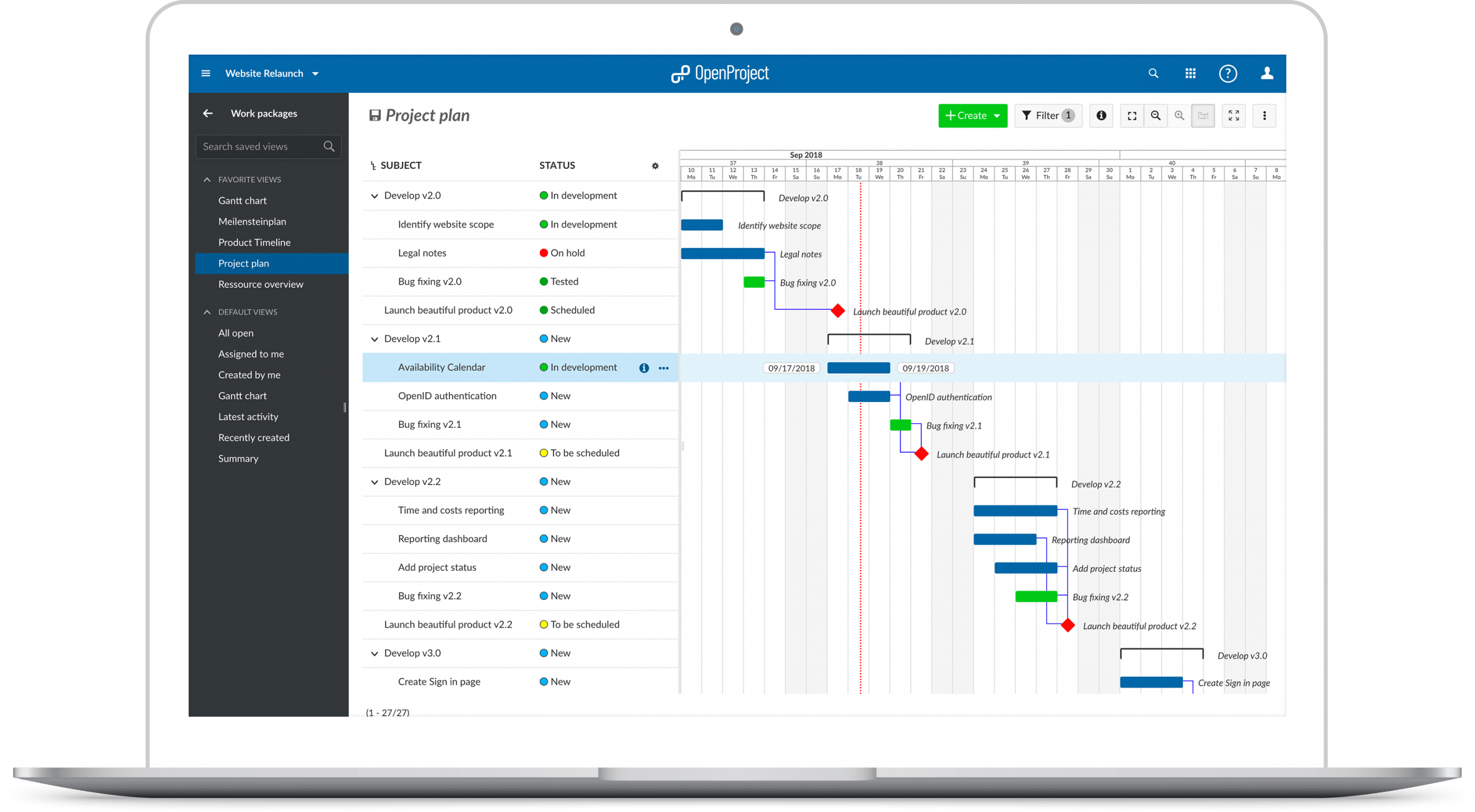Collapse the Develop v2.1 tree row
This screenshot has width=1475, height=812.
tap(375, 339)
